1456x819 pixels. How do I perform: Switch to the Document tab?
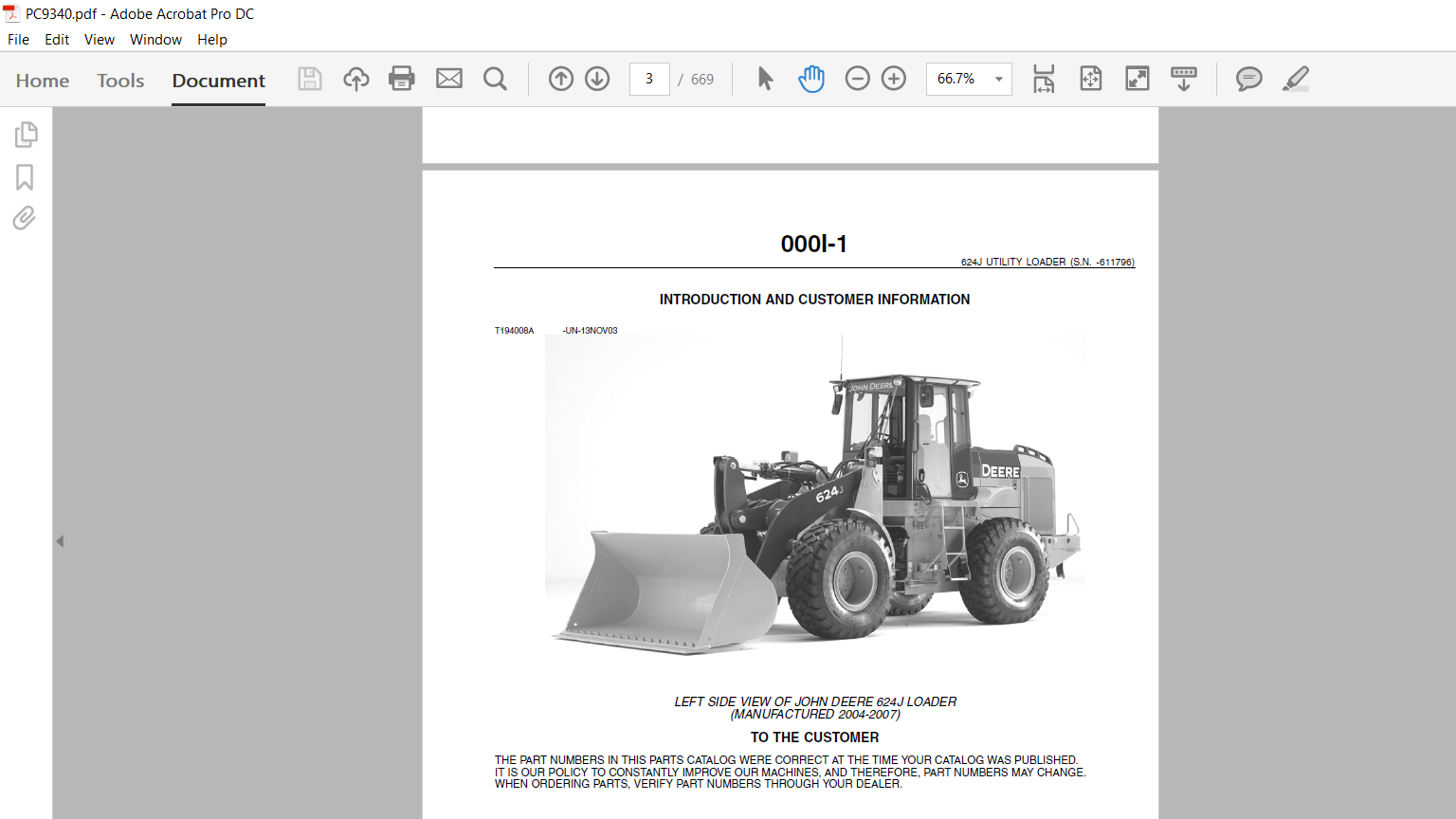[x=219, y=81]
